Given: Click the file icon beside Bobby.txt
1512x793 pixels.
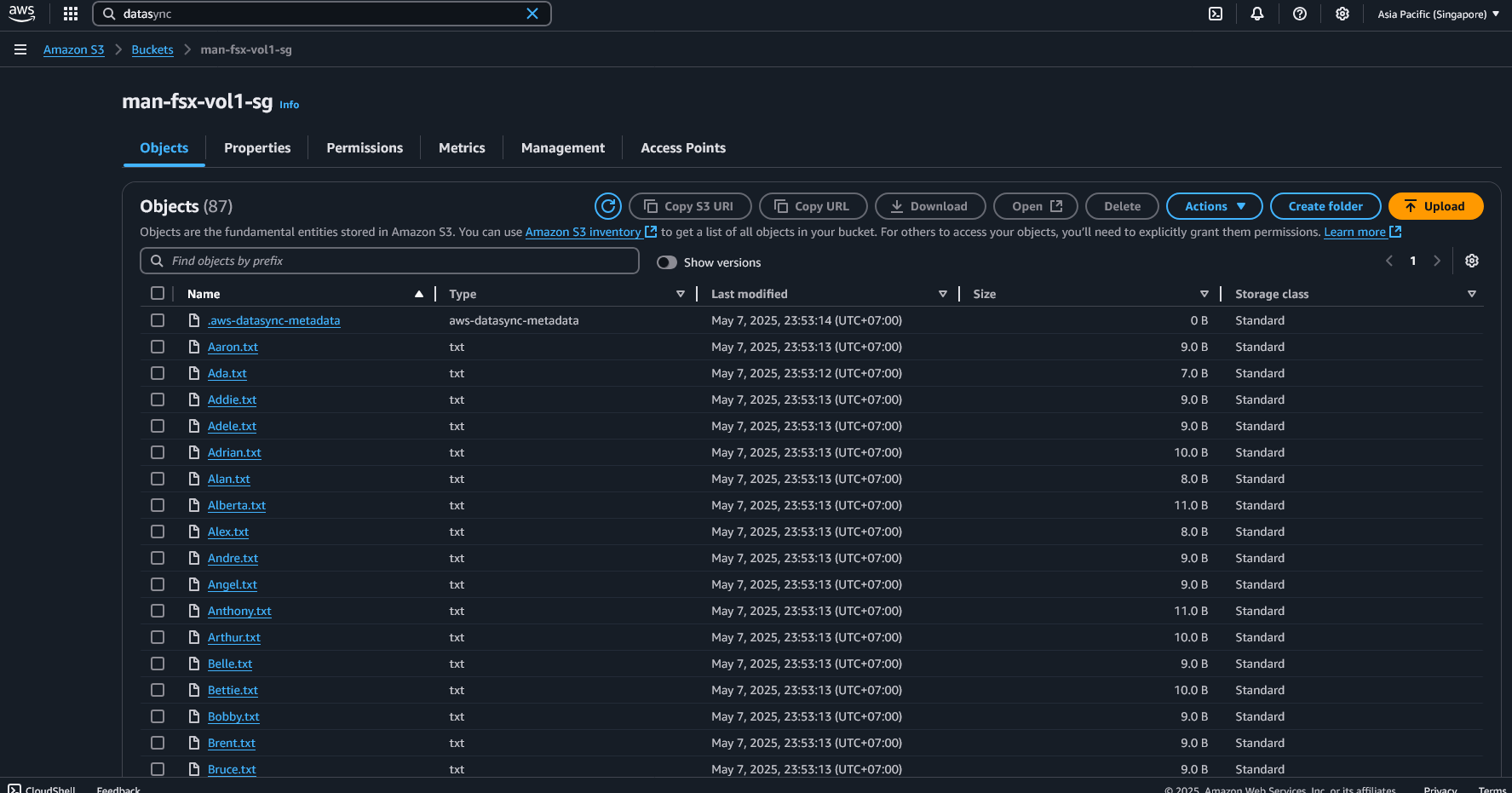Looking at the screenshot, I should pos(194,716).
